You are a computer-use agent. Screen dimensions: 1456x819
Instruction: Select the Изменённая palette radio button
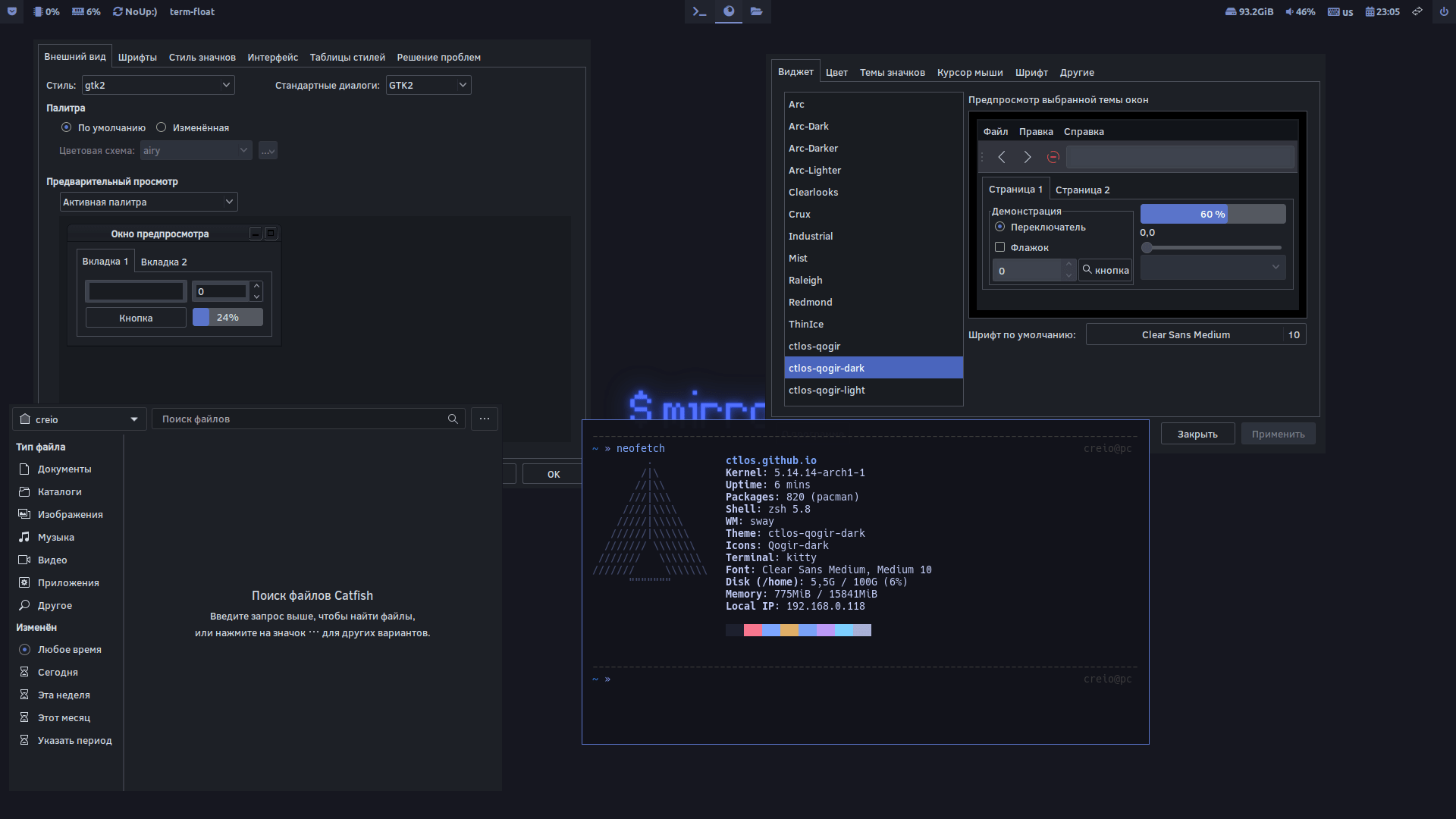click(x=161, y=127)
